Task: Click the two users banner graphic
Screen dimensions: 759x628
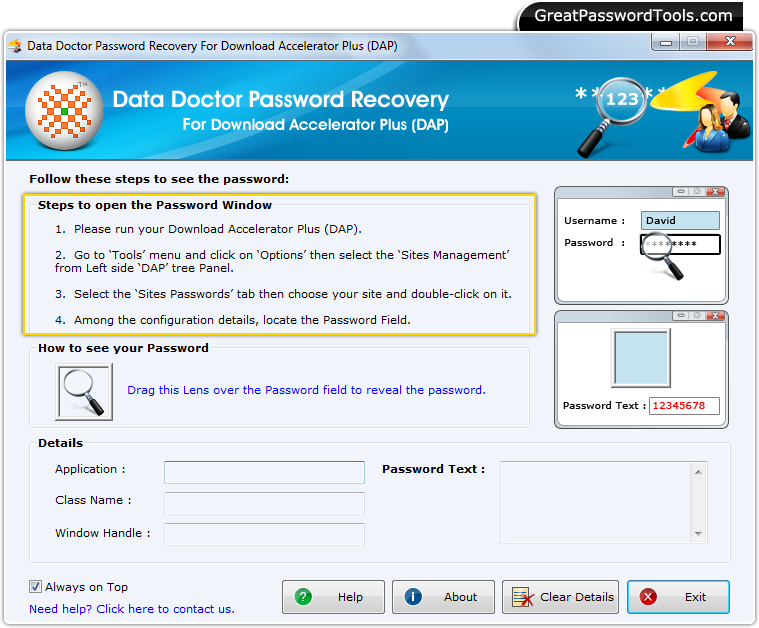Action: (x=717, y=121)
